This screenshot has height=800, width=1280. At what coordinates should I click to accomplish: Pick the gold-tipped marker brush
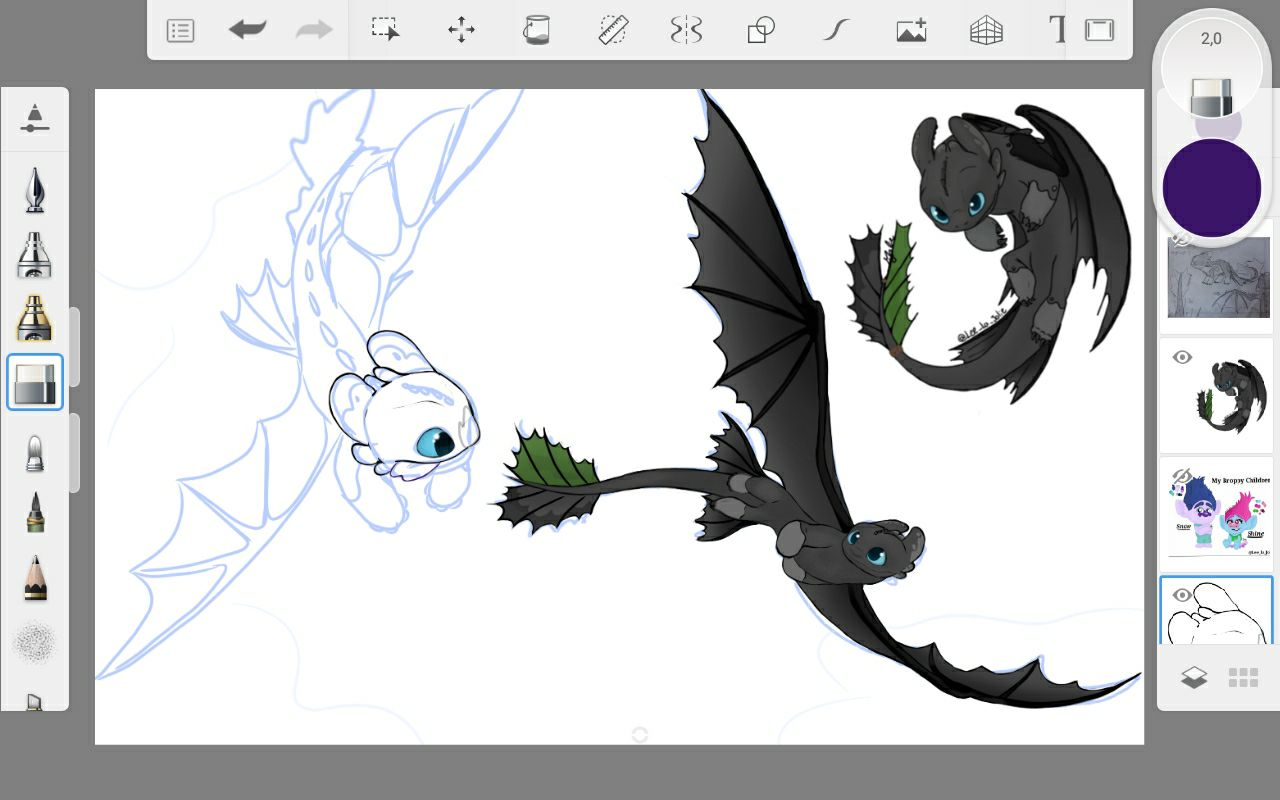click(x=35, y=318)
